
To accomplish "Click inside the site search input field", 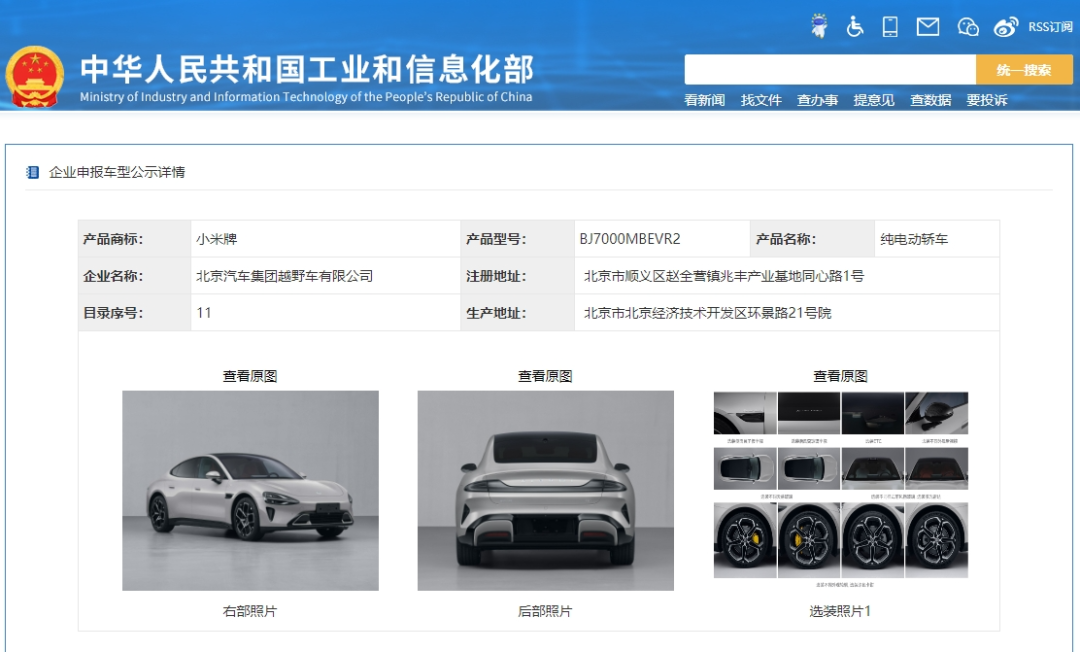I will tap(829, 70).
